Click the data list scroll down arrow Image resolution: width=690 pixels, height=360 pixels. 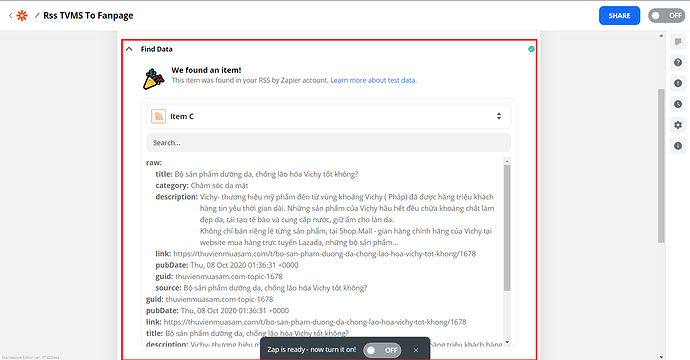click(x=507, y=342)
